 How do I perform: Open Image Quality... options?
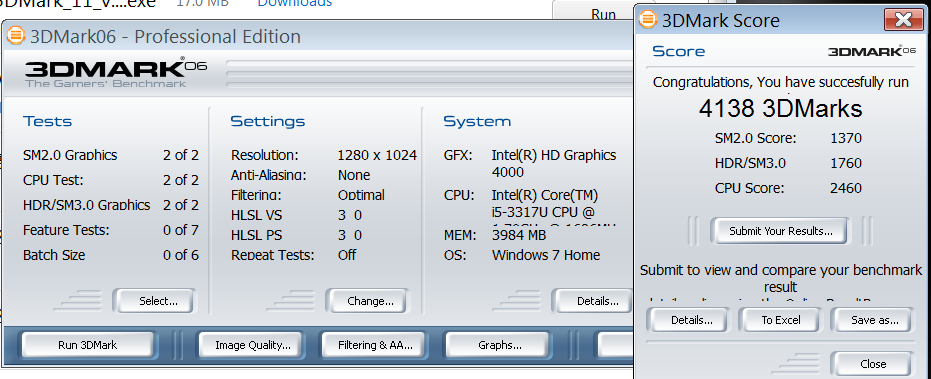pyautogui.click(x=250, y=345)
